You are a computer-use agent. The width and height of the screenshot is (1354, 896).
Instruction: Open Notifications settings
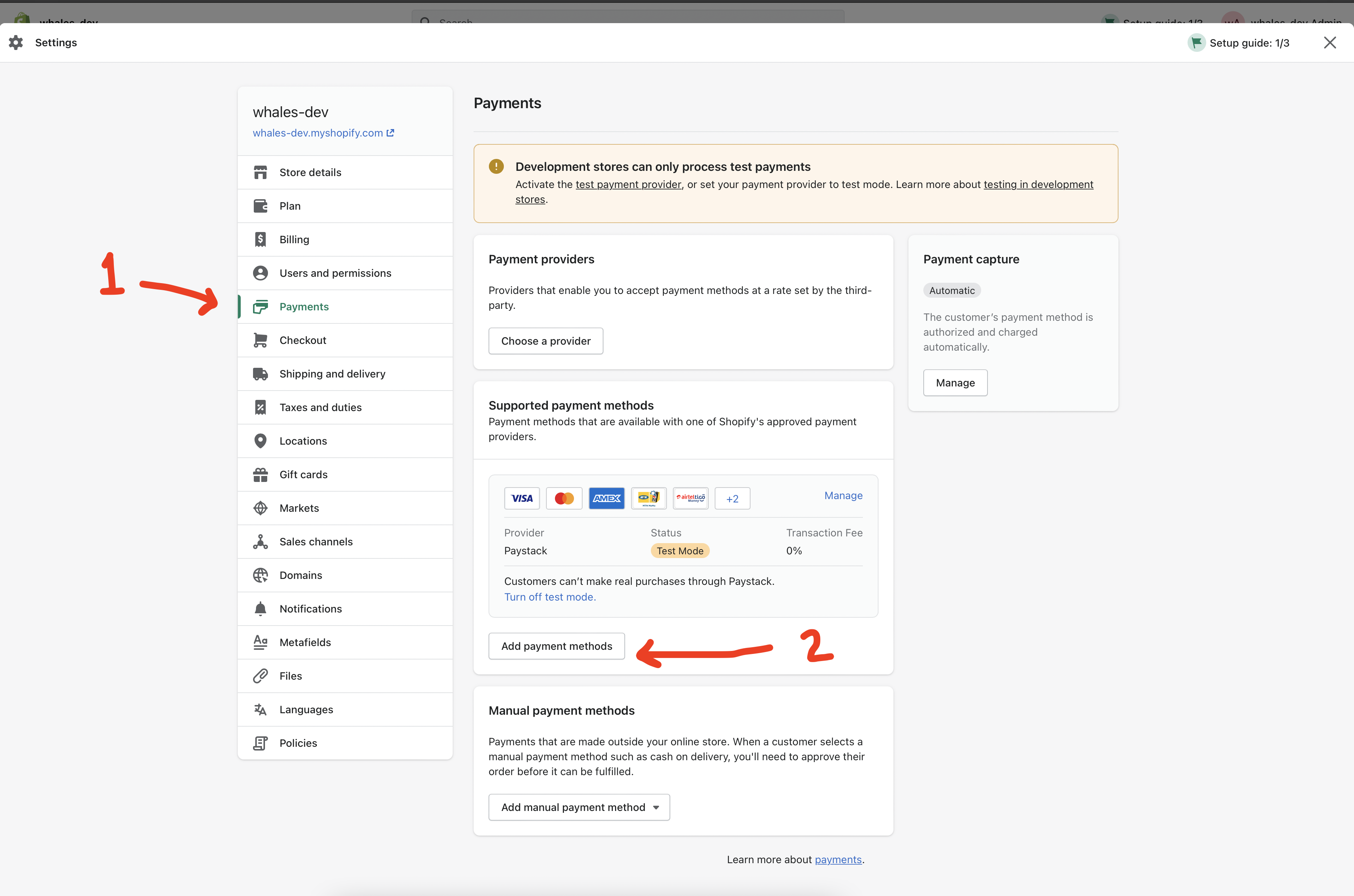click(x=345, y=608)
